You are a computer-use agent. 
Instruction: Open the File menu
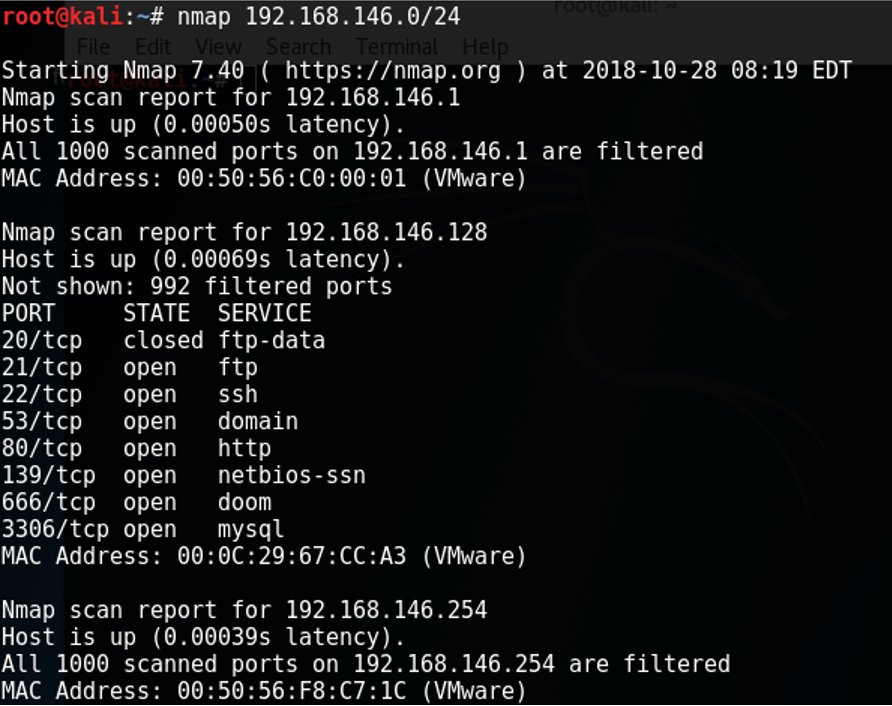tap(94, 47)
